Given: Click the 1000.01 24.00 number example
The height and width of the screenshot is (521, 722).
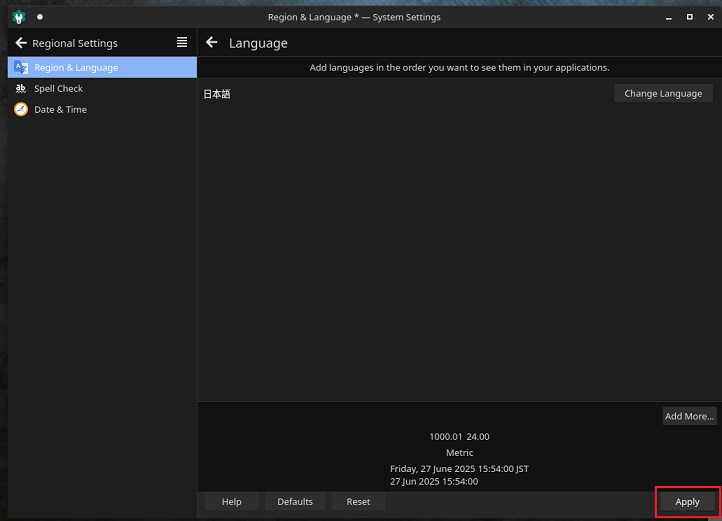Looking at the screenshot, I should click(x=460, y=436).
